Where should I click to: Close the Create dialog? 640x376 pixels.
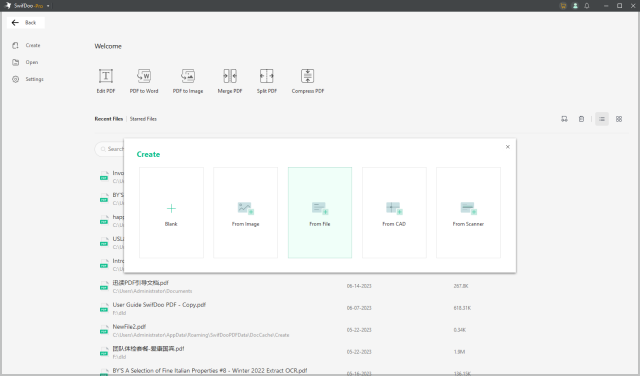[508, 147]
